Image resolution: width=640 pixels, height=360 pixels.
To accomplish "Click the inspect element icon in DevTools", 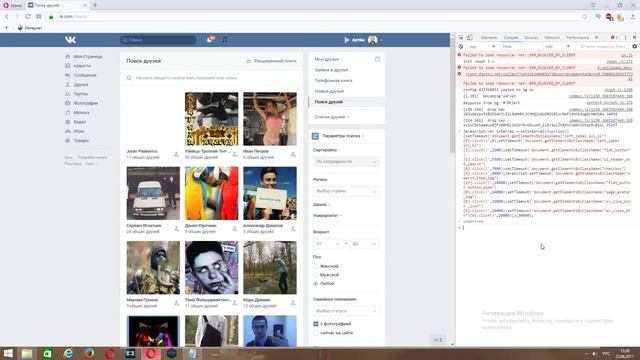I will point(461,38).
